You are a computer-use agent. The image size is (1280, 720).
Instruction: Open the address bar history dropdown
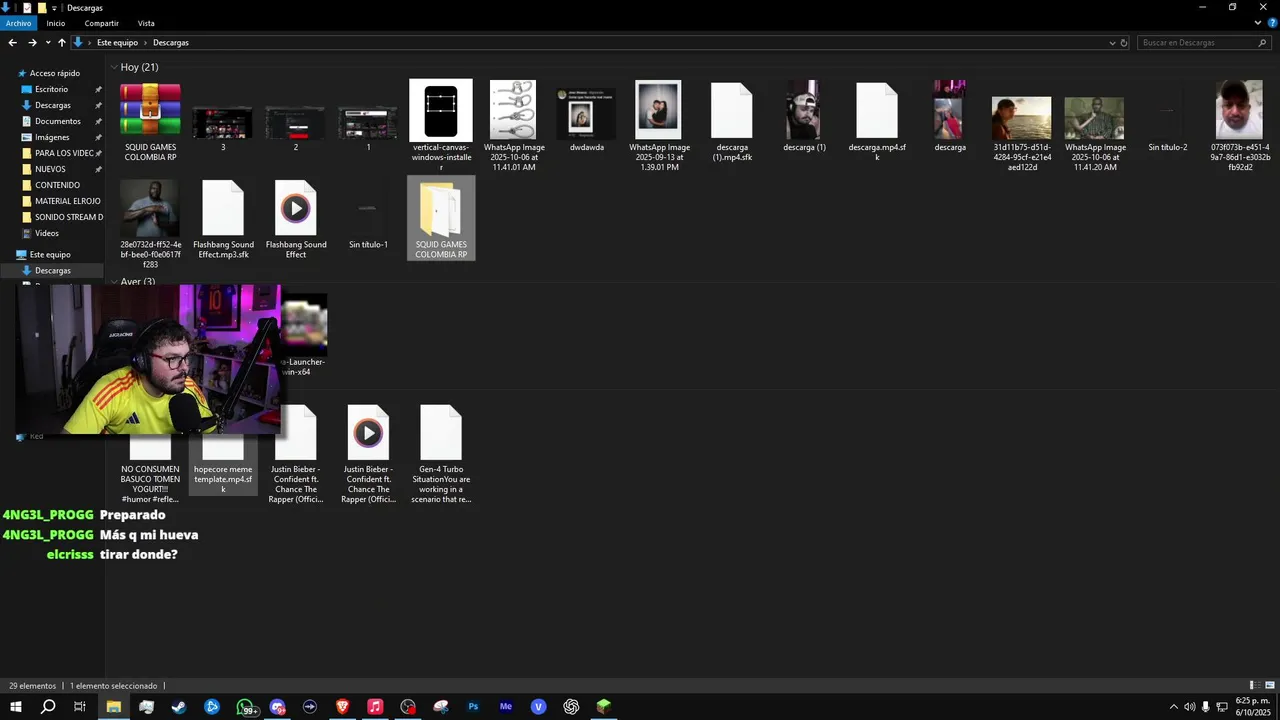1112,43
